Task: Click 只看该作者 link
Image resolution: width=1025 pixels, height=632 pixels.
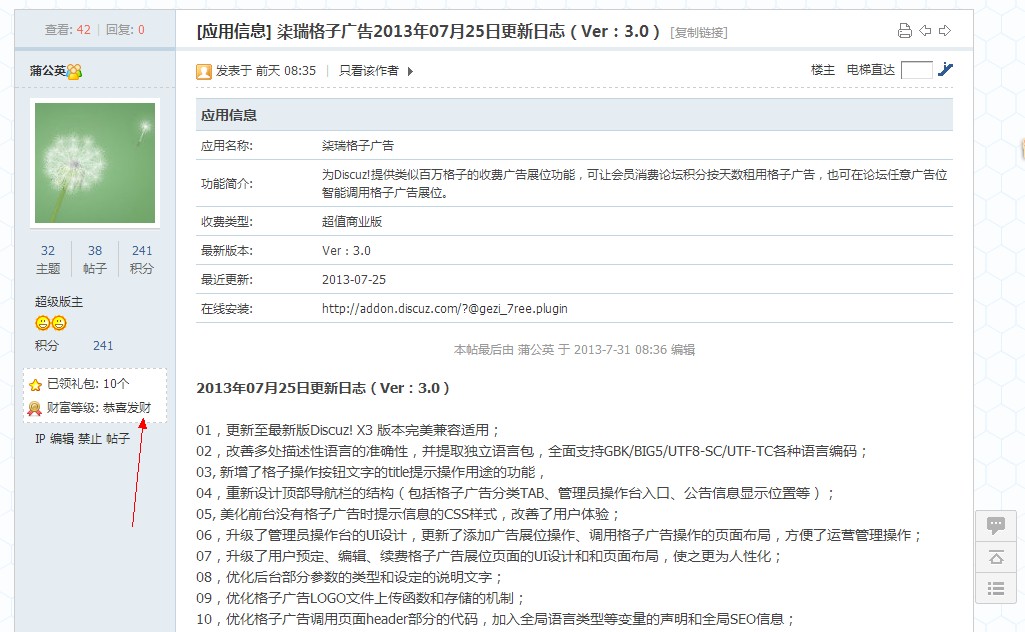Action: pos(369,71)
